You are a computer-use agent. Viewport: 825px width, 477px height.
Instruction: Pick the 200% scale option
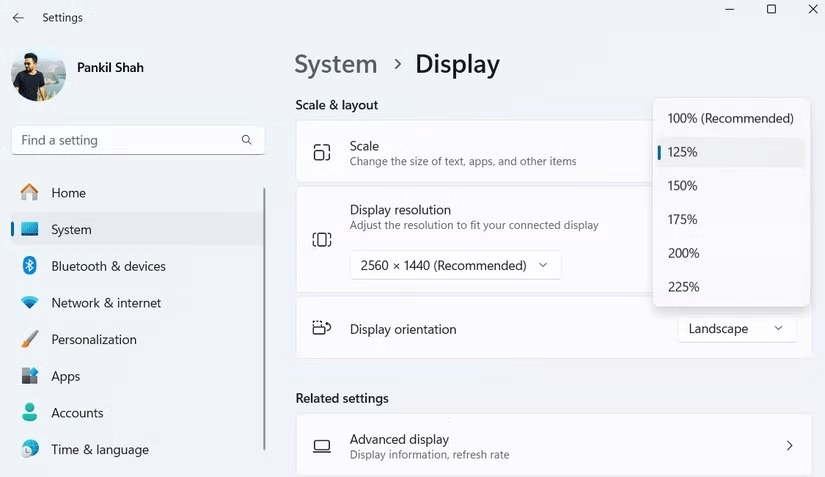(x=683, y=254)
